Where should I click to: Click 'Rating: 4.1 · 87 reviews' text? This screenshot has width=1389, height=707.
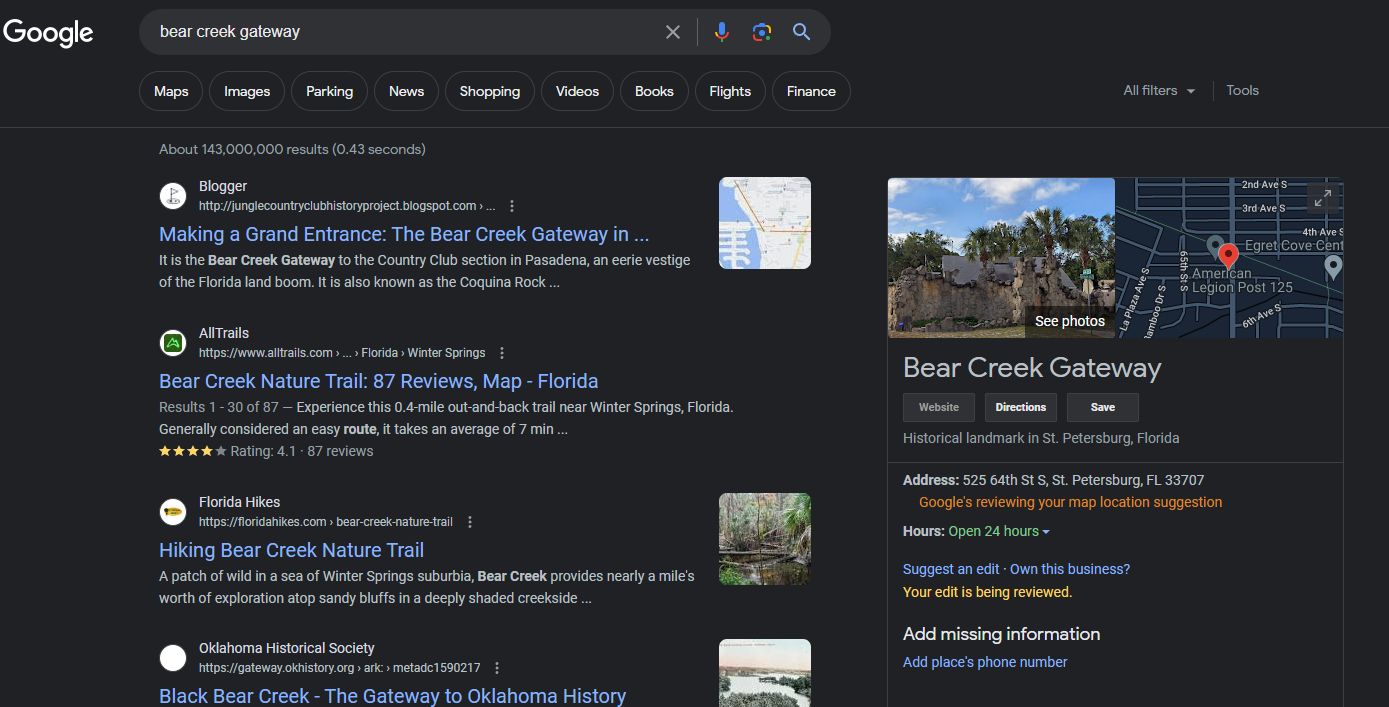(301, 451)
